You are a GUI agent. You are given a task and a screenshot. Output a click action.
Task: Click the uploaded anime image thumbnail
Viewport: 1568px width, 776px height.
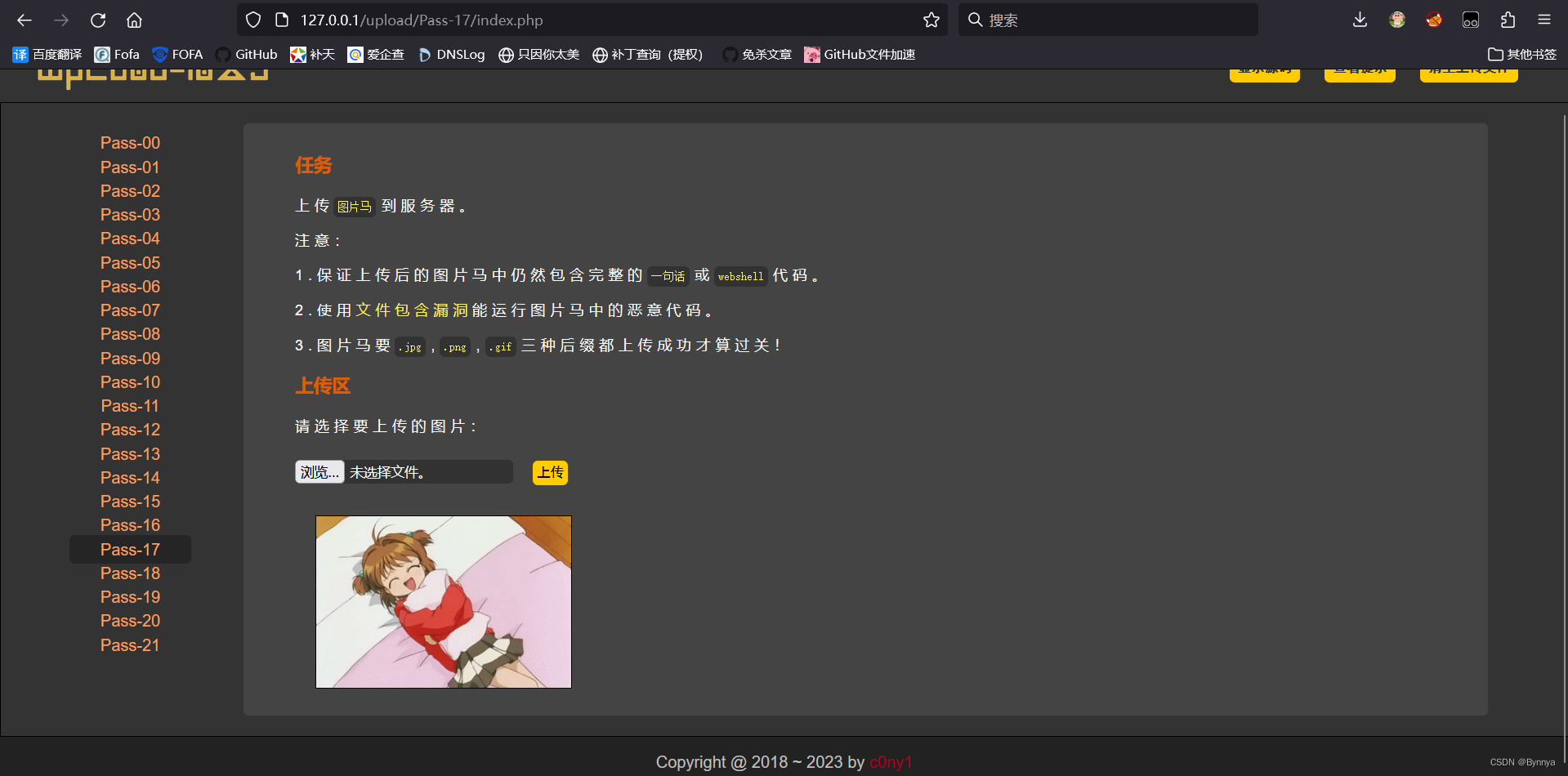[x=444, y=602]
